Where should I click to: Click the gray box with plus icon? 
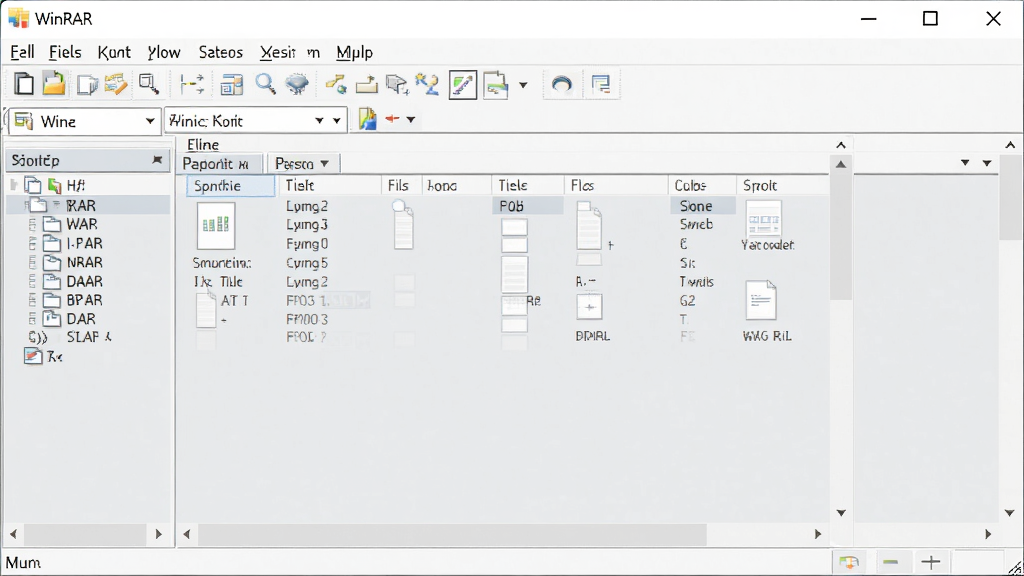click(x=396, y=85)
